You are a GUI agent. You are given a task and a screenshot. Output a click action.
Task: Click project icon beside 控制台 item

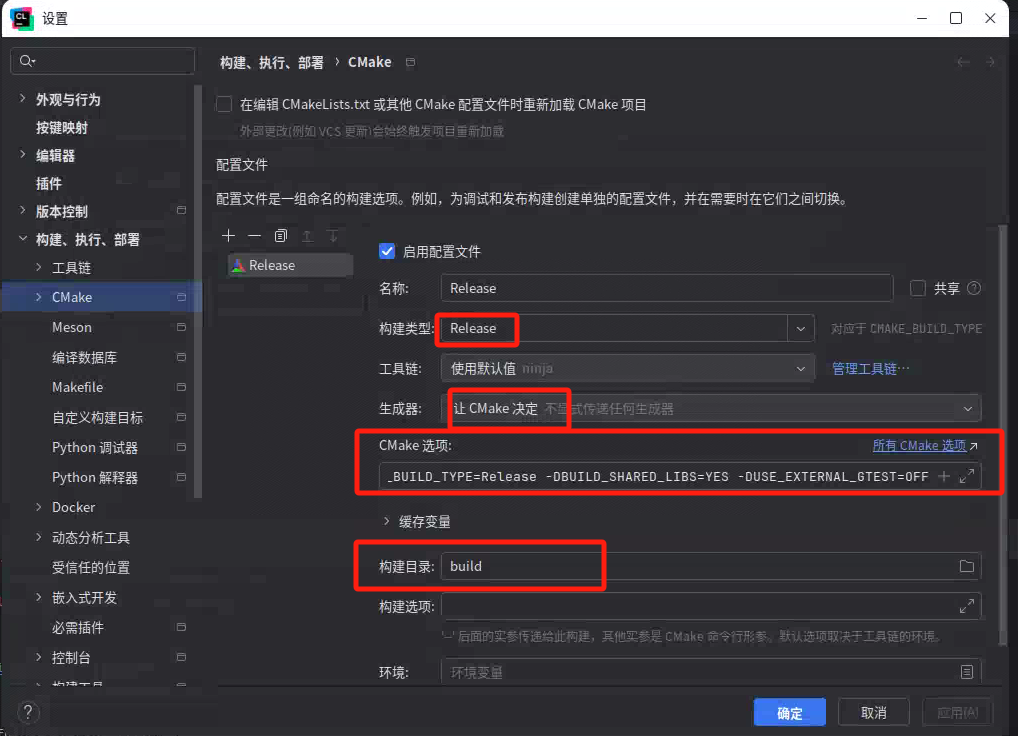(181, 657)
